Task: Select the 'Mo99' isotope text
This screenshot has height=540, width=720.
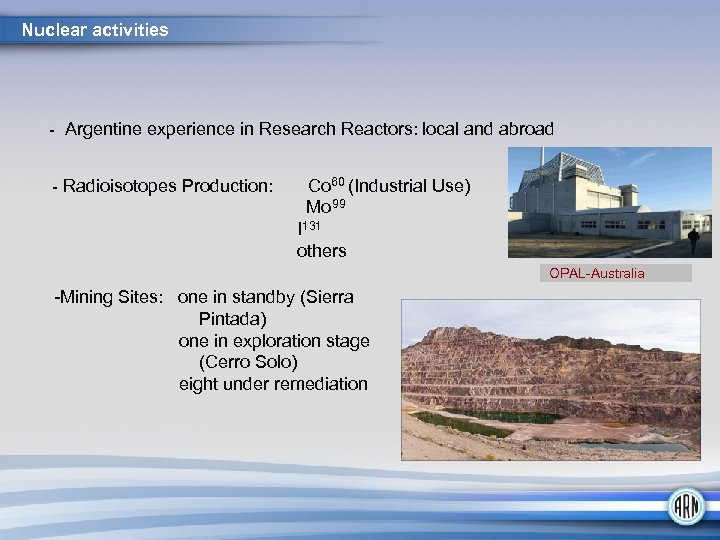Action: (x=326, y=207)
